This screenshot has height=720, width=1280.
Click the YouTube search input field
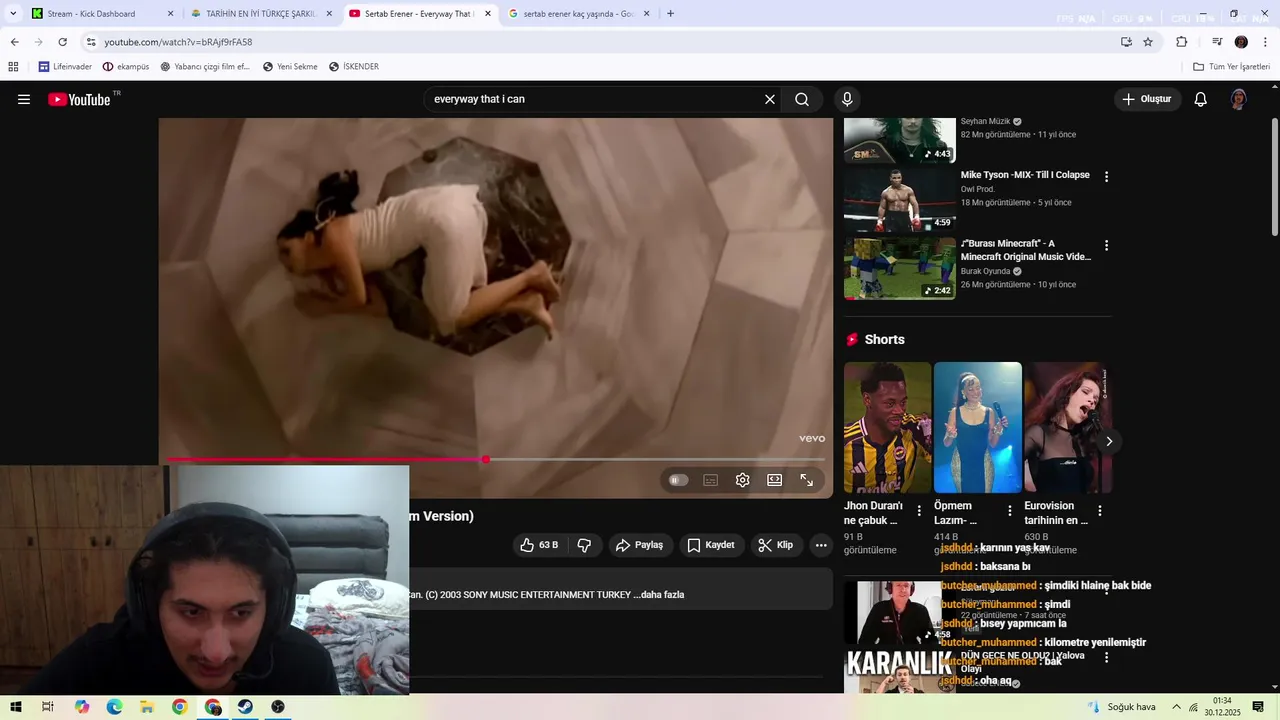pos(595,99)
